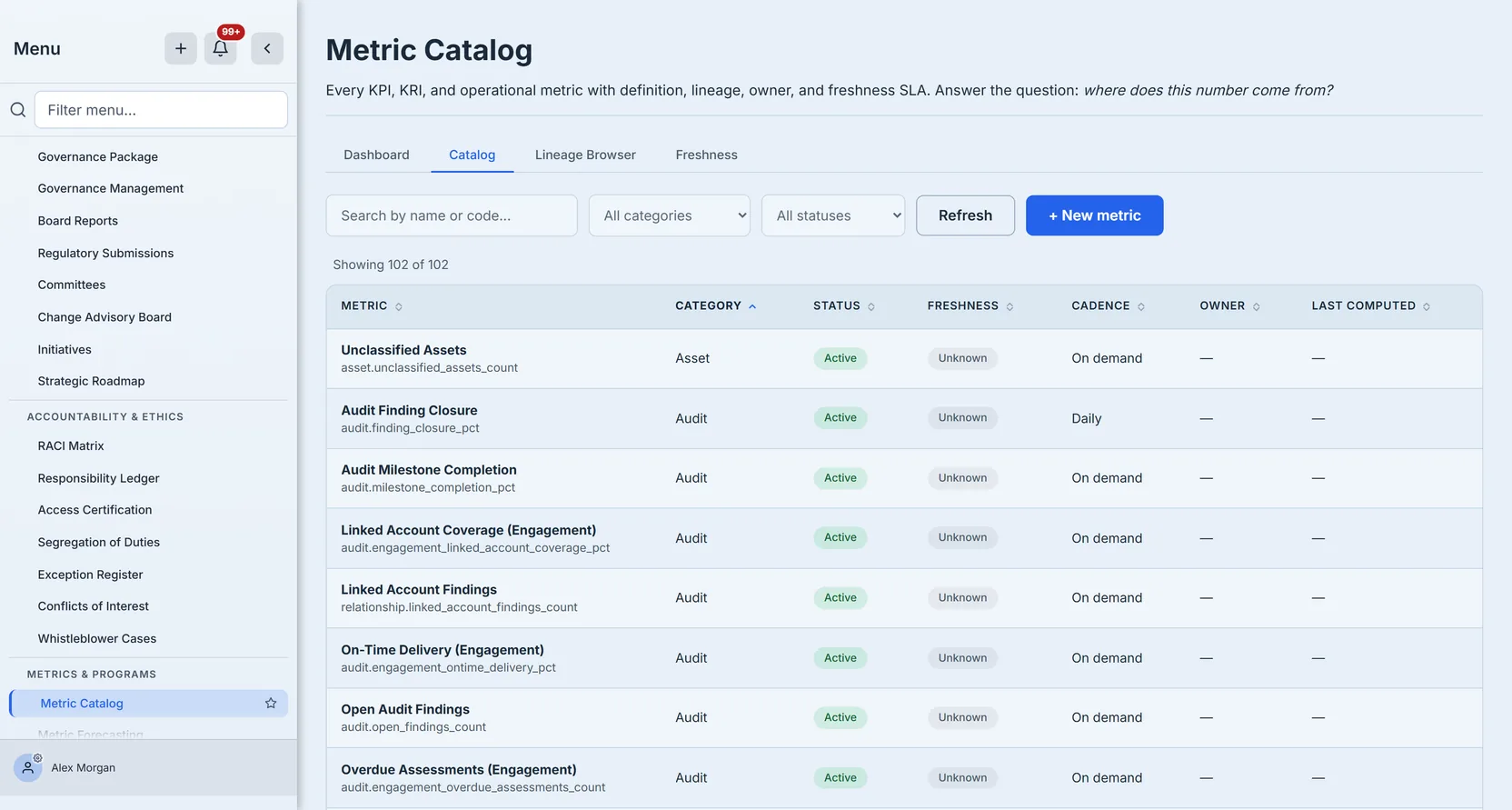Open Governance Management menu item

tap(111, 189)
